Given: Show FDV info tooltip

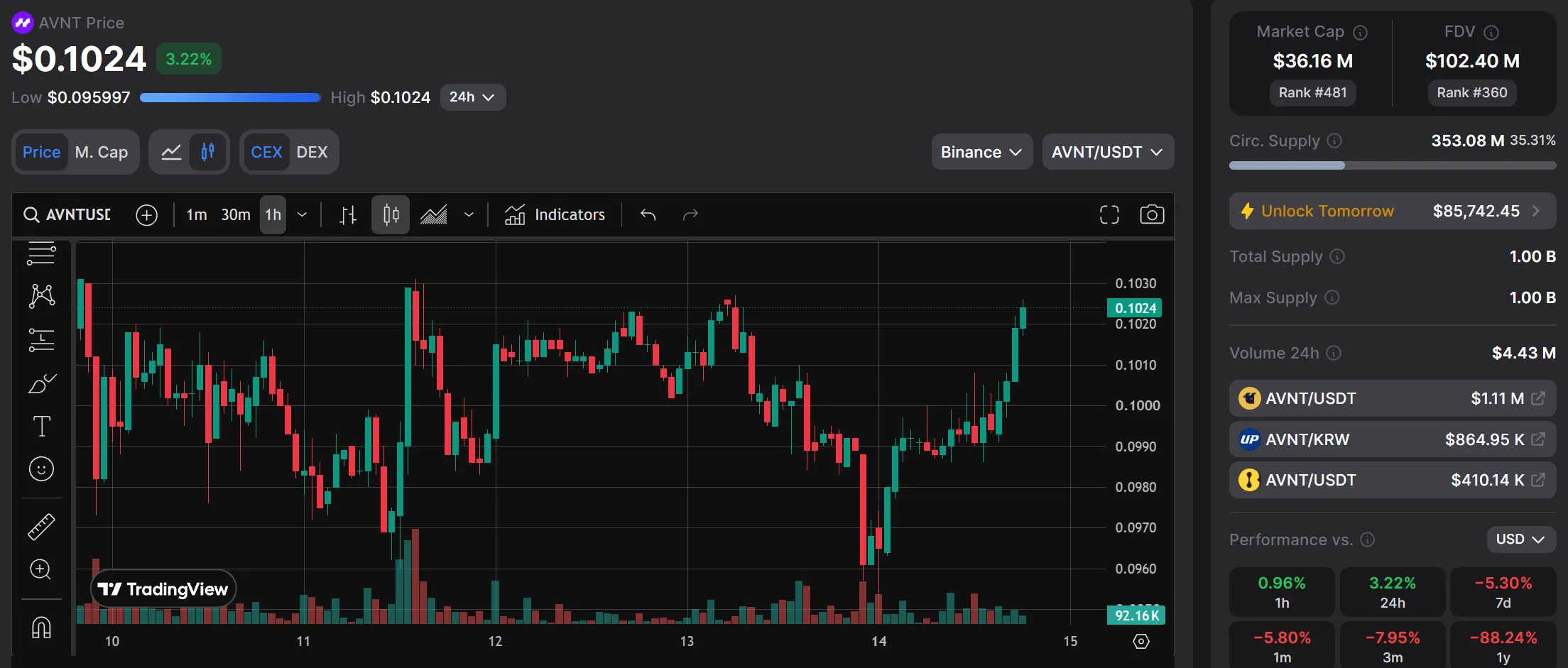Looking at the screenshot, I should coord(1492,33).
